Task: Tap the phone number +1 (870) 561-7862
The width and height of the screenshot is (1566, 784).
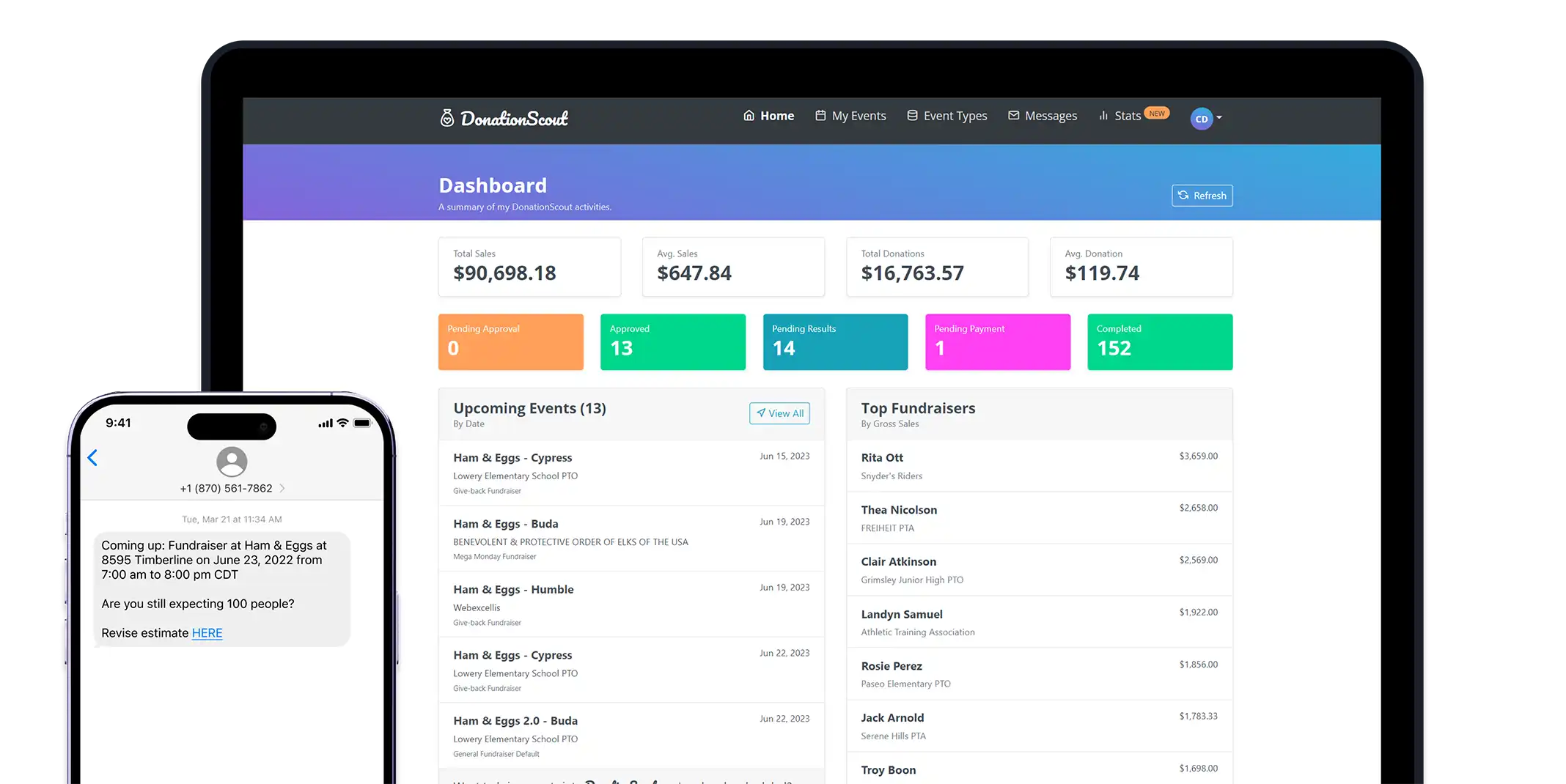Action: 226,488
